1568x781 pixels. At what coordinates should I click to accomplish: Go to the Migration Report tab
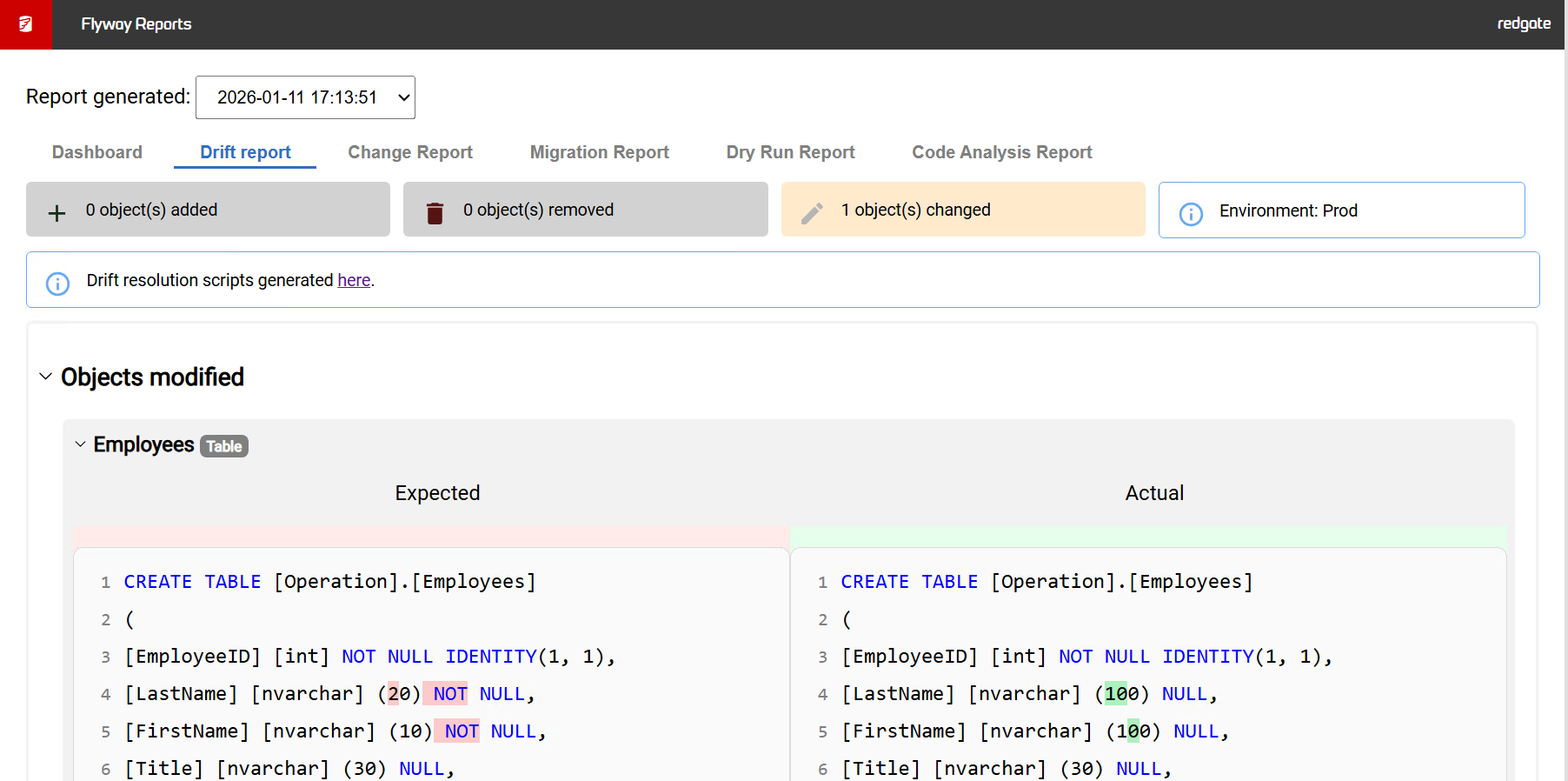(599, 152)
